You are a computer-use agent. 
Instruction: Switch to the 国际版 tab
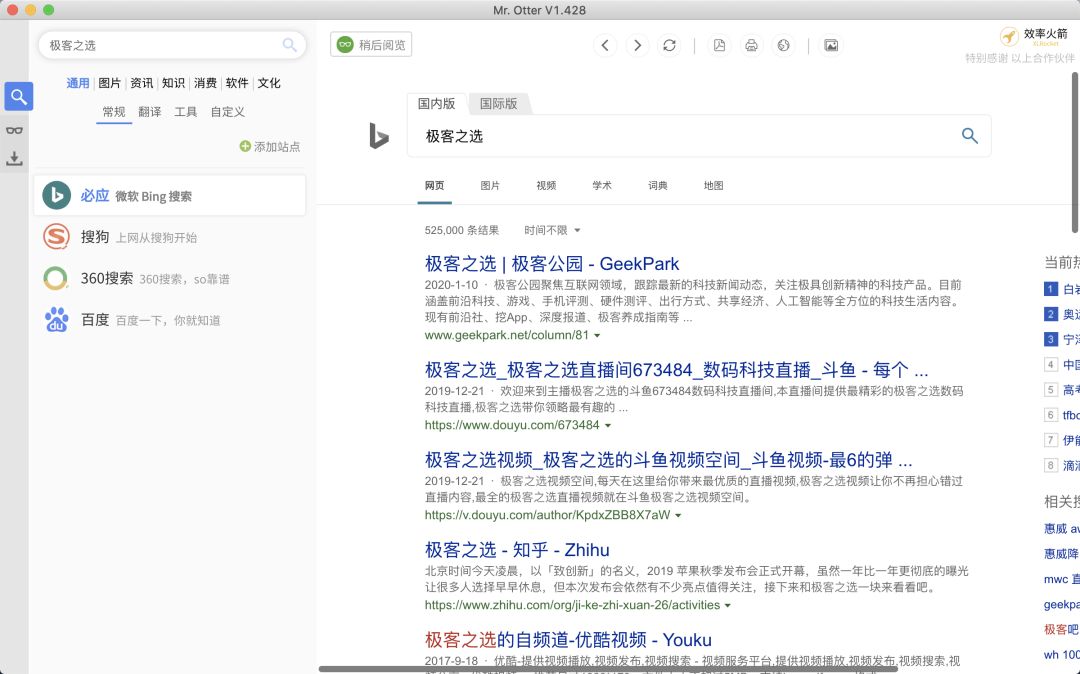click(x=498, y=103)
